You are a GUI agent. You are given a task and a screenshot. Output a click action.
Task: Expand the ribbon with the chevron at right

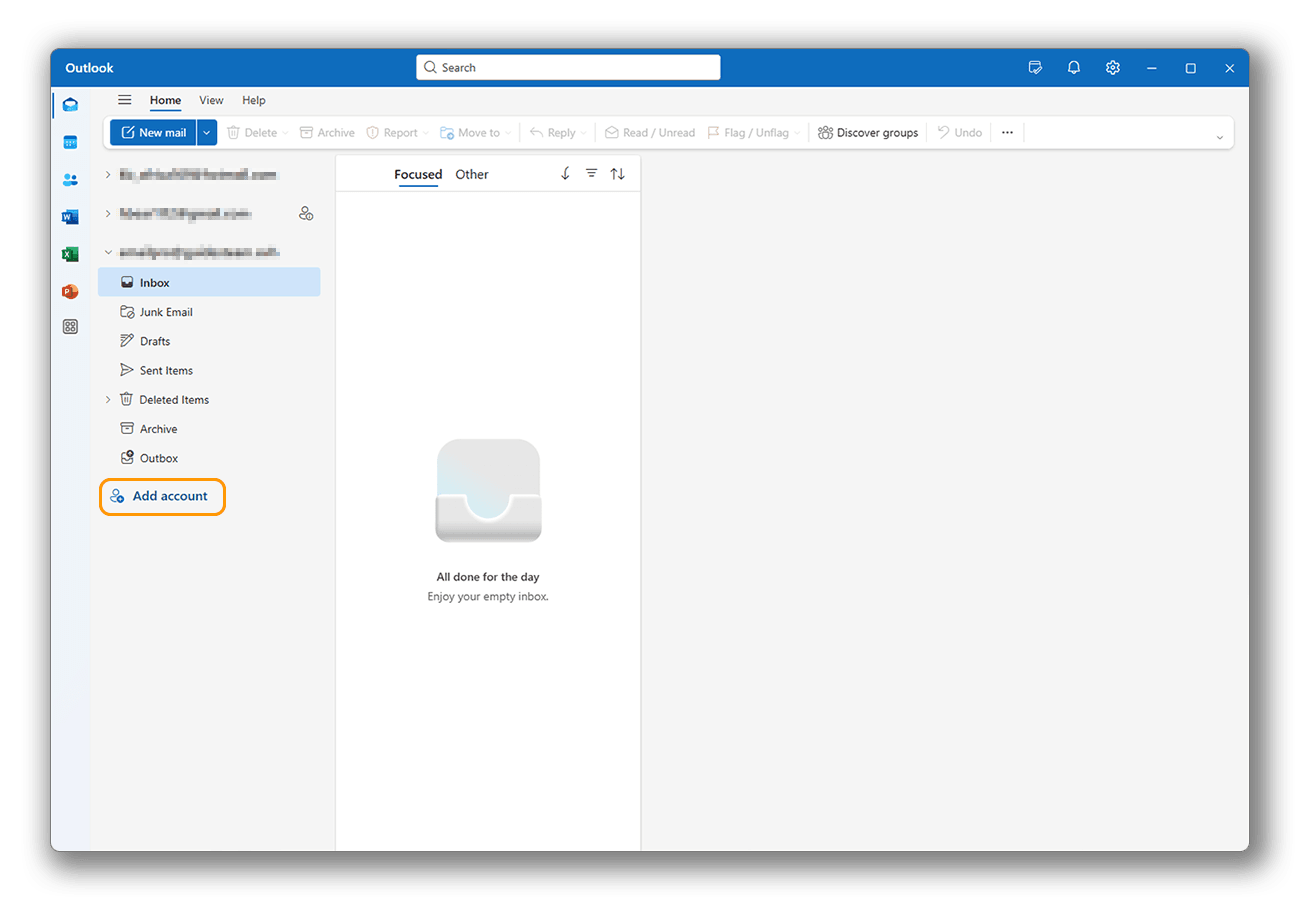[1220, 137]
